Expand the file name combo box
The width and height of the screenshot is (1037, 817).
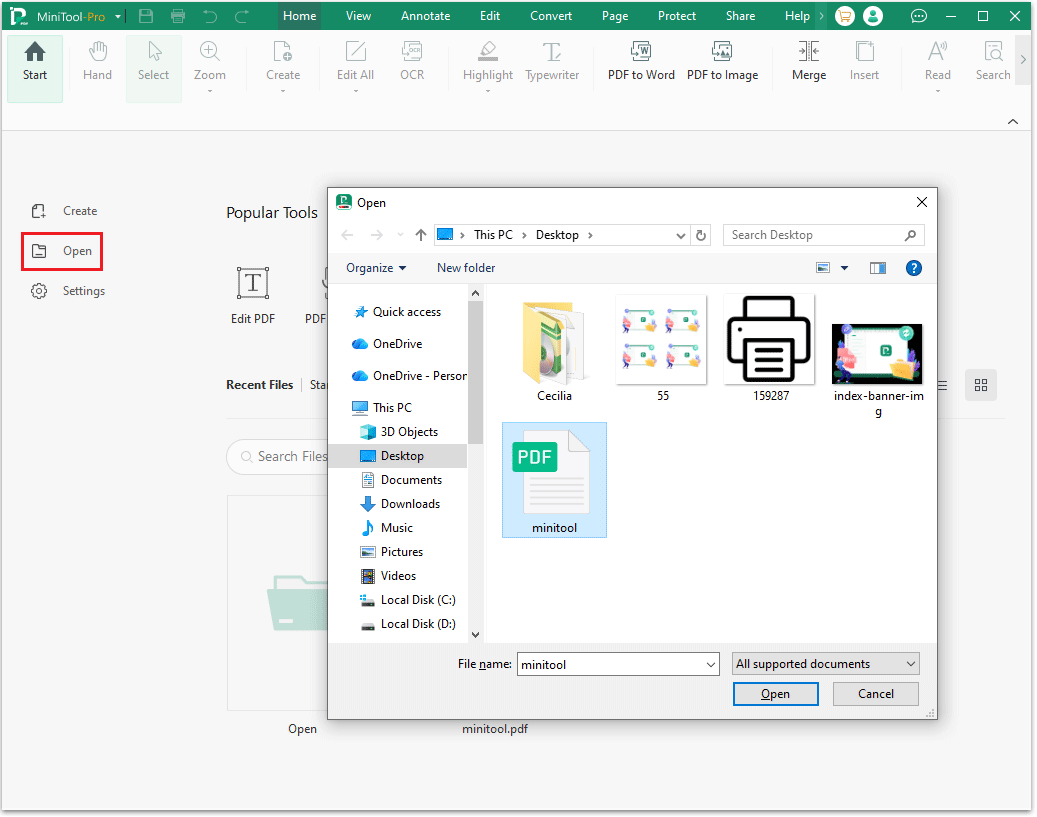tap(711, 663)
